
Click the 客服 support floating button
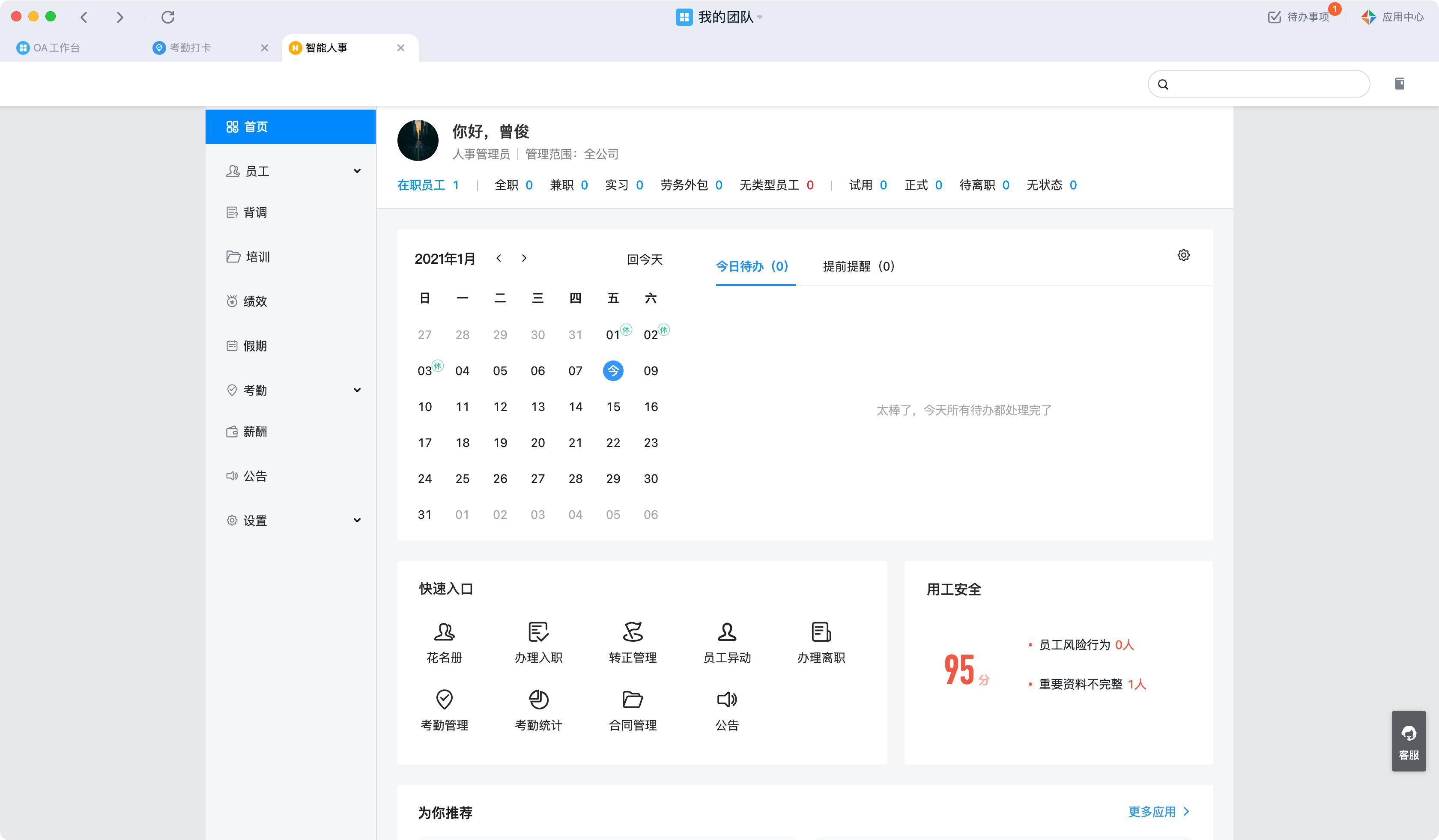point(1408,741)
